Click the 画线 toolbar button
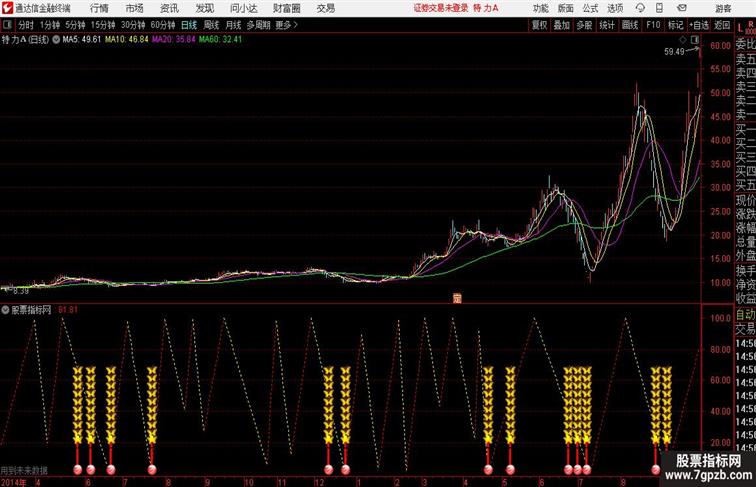 (630, 25)
